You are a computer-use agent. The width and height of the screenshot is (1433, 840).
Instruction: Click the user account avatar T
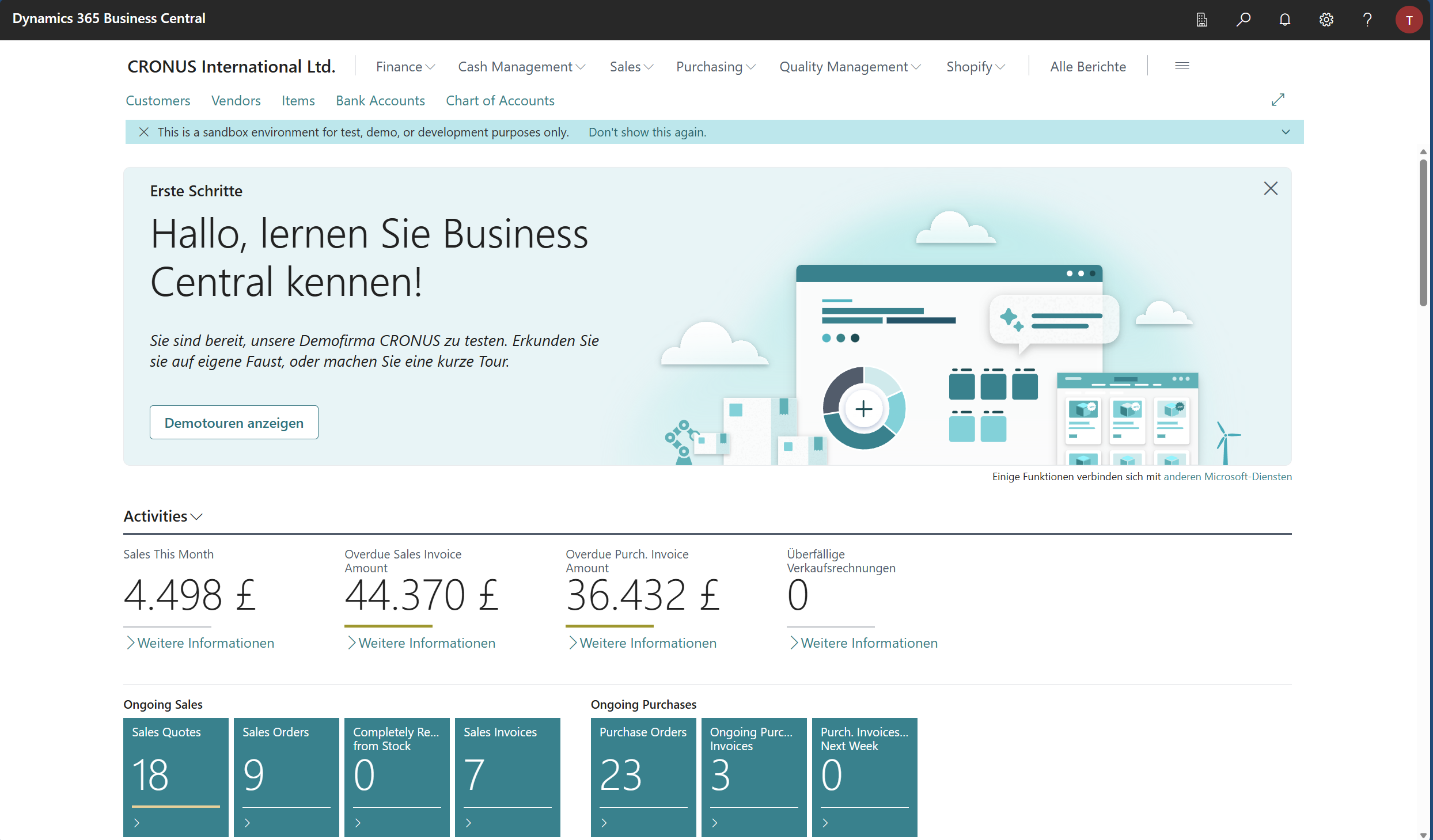click(1409, 20)
